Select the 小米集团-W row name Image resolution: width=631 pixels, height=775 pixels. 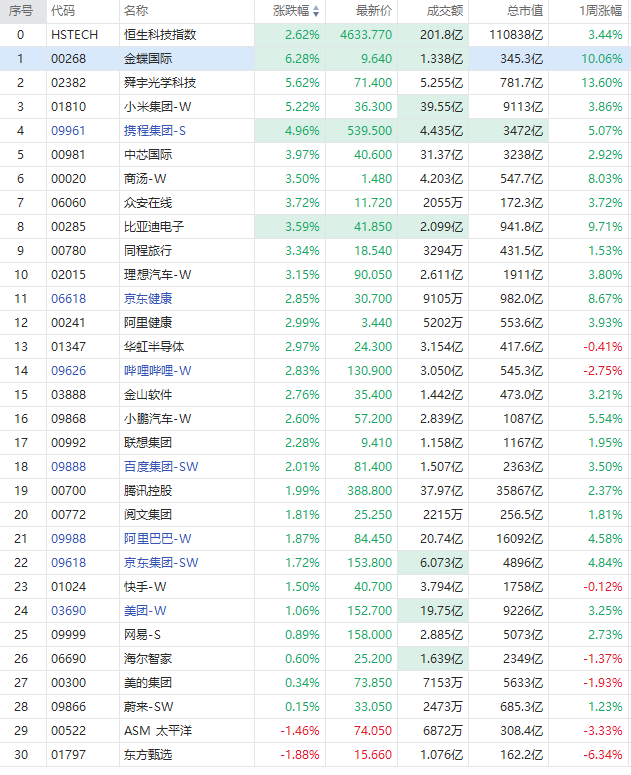coord(158,107)
